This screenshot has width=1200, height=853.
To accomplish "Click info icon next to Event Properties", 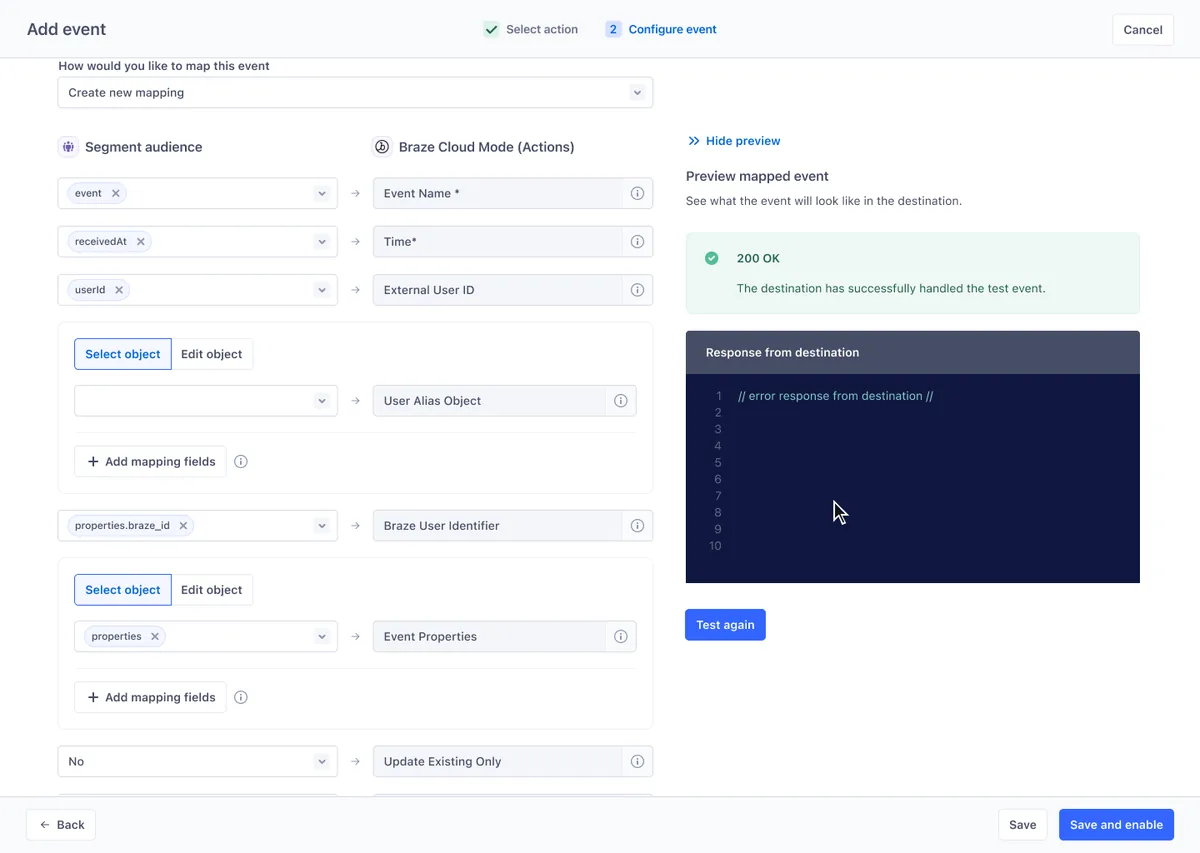I will [x=621, y=636].
